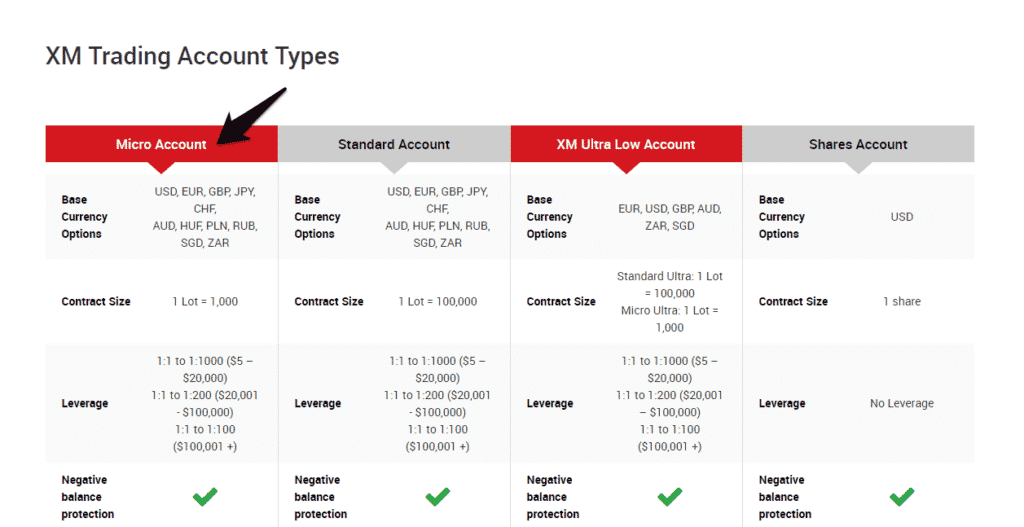Click Micro Account 'Negative balance protection' label
Image resolution: width=1024 pixels, height=527 pixels.
tap(88, 497)
